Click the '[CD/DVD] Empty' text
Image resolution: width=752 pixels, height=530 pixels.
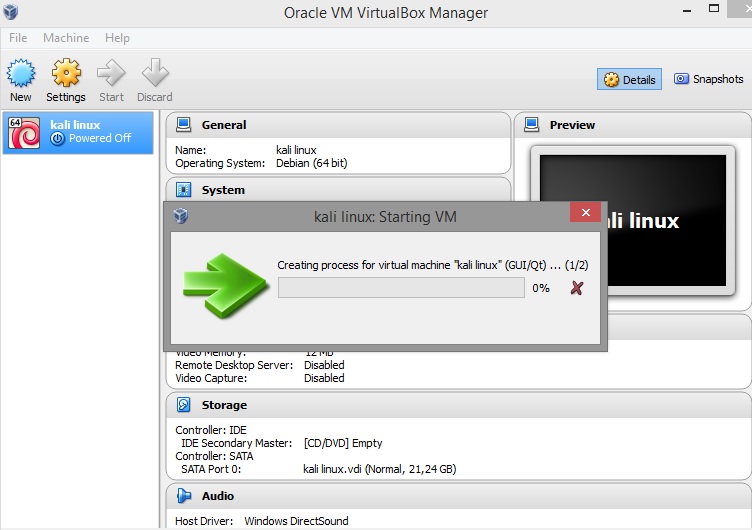tap(343, 443)
